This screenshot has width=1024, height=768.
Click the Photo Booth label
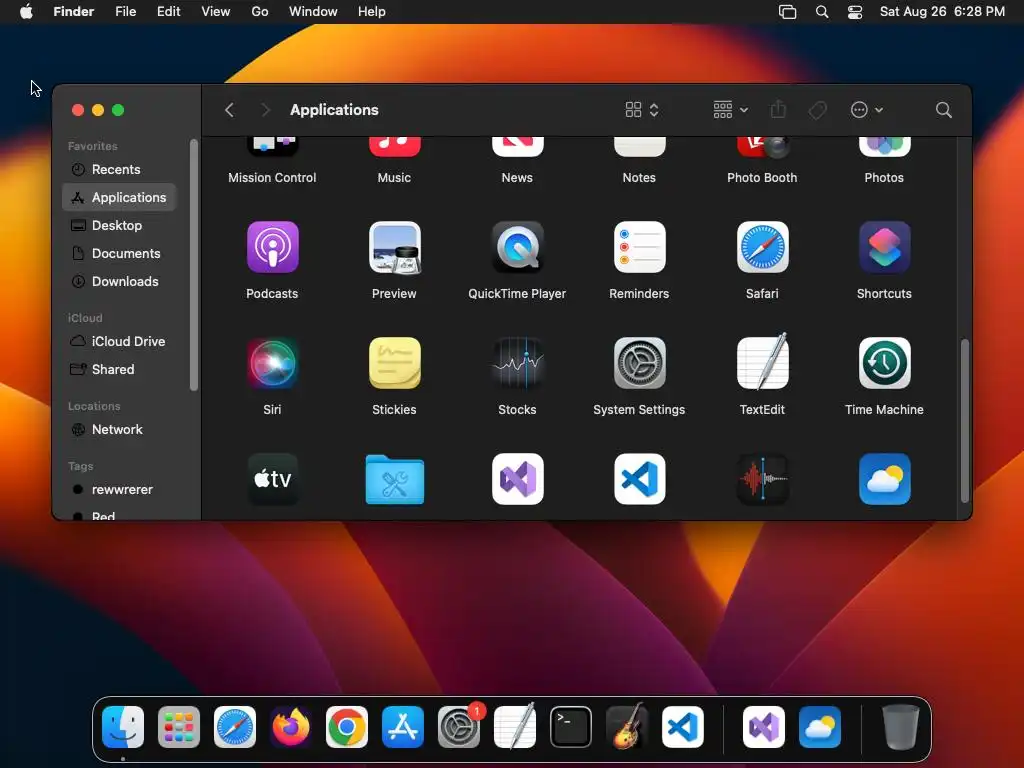(x=762, y=178)
